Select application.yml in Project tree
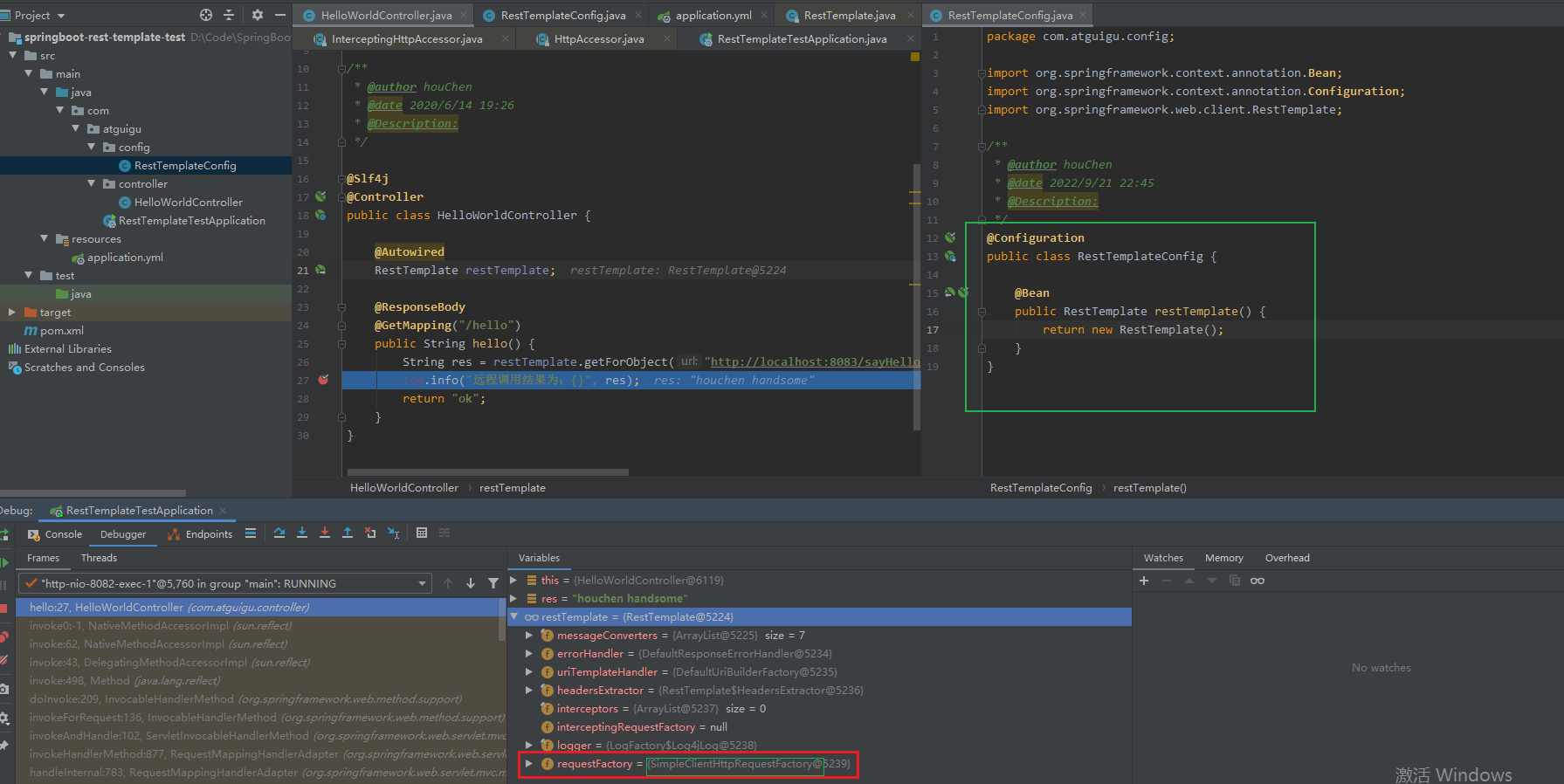The image size is (1564, 784). pos(125,257)
